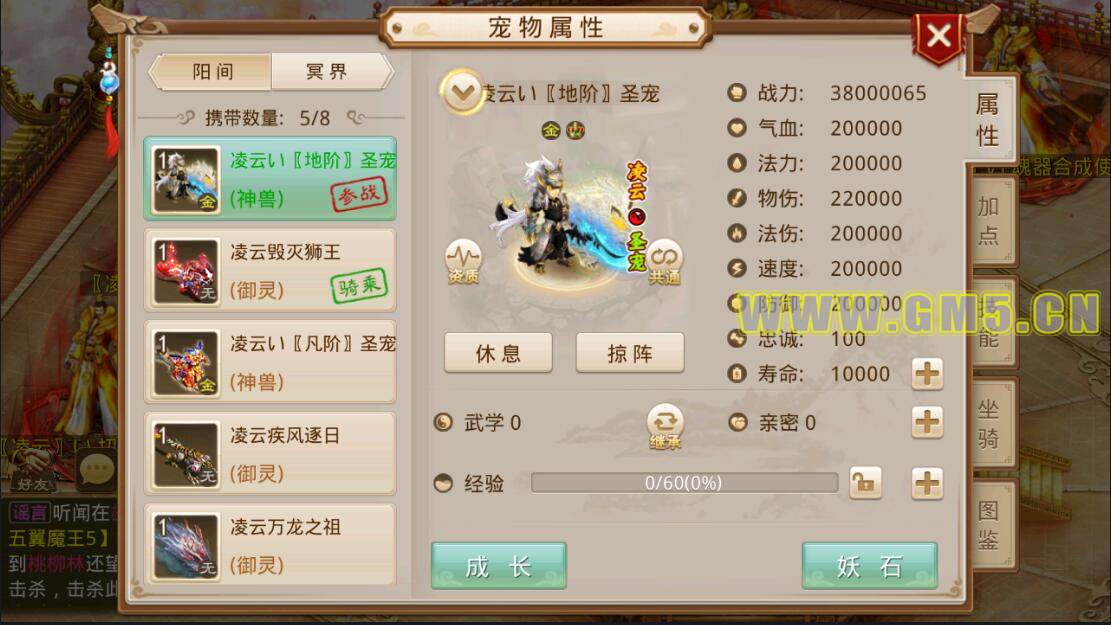Tap the 继承 inherit icon

pyautogui.click(x=665, y=427)
